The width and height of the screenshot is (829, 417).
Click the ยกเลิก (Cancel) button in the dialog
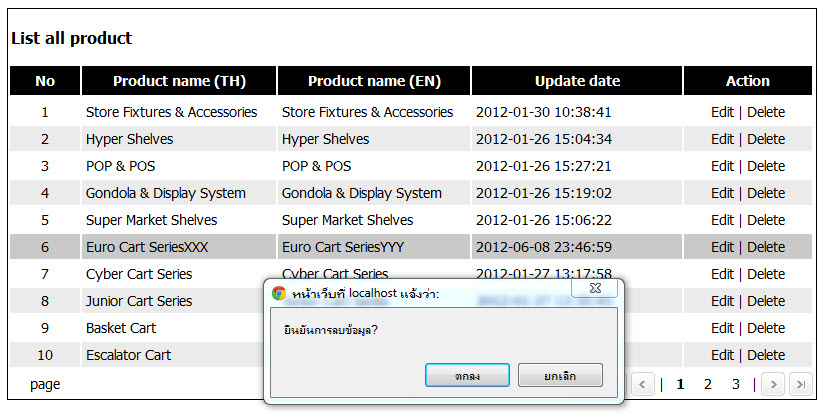(x=560, y=375)
